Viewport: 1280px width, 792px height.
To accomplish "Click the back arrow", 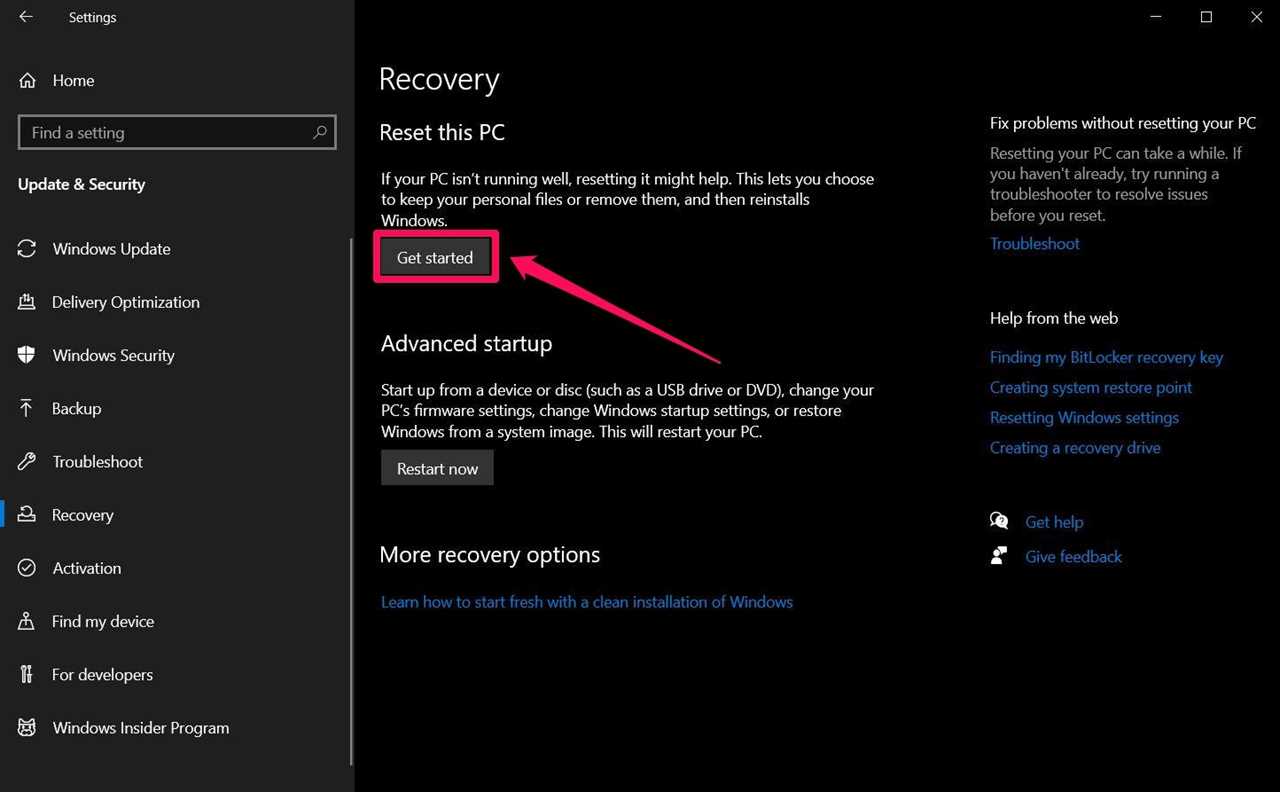I will click(x=25, y=16).
